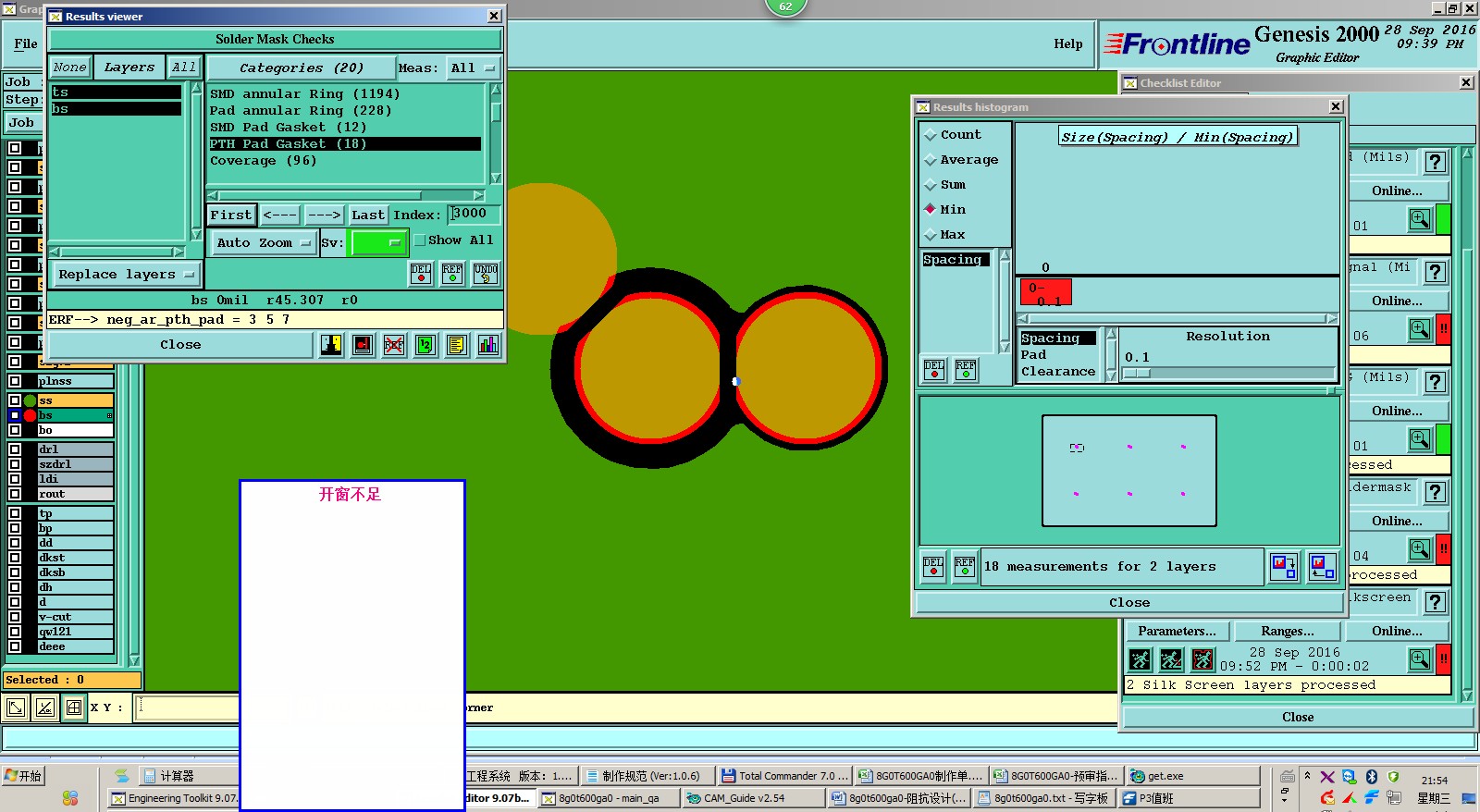The height and width of the screenshot is (812, 1480).
Task: Open Total Commander from the taskbar
Action: coord(784,776)
